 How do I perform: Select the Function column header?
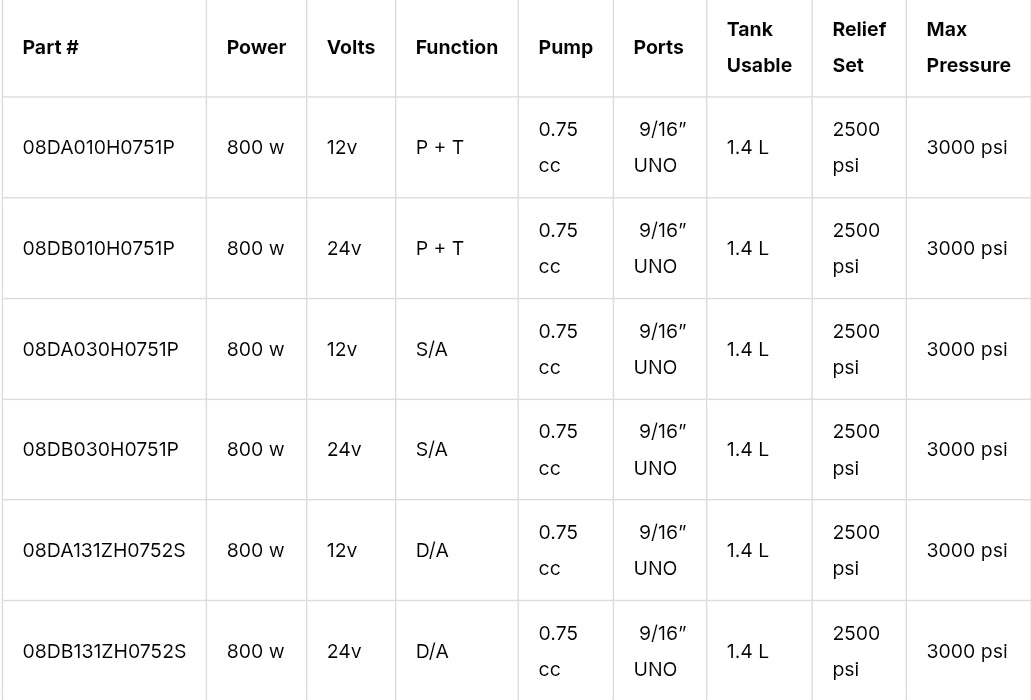pos(456,47)
